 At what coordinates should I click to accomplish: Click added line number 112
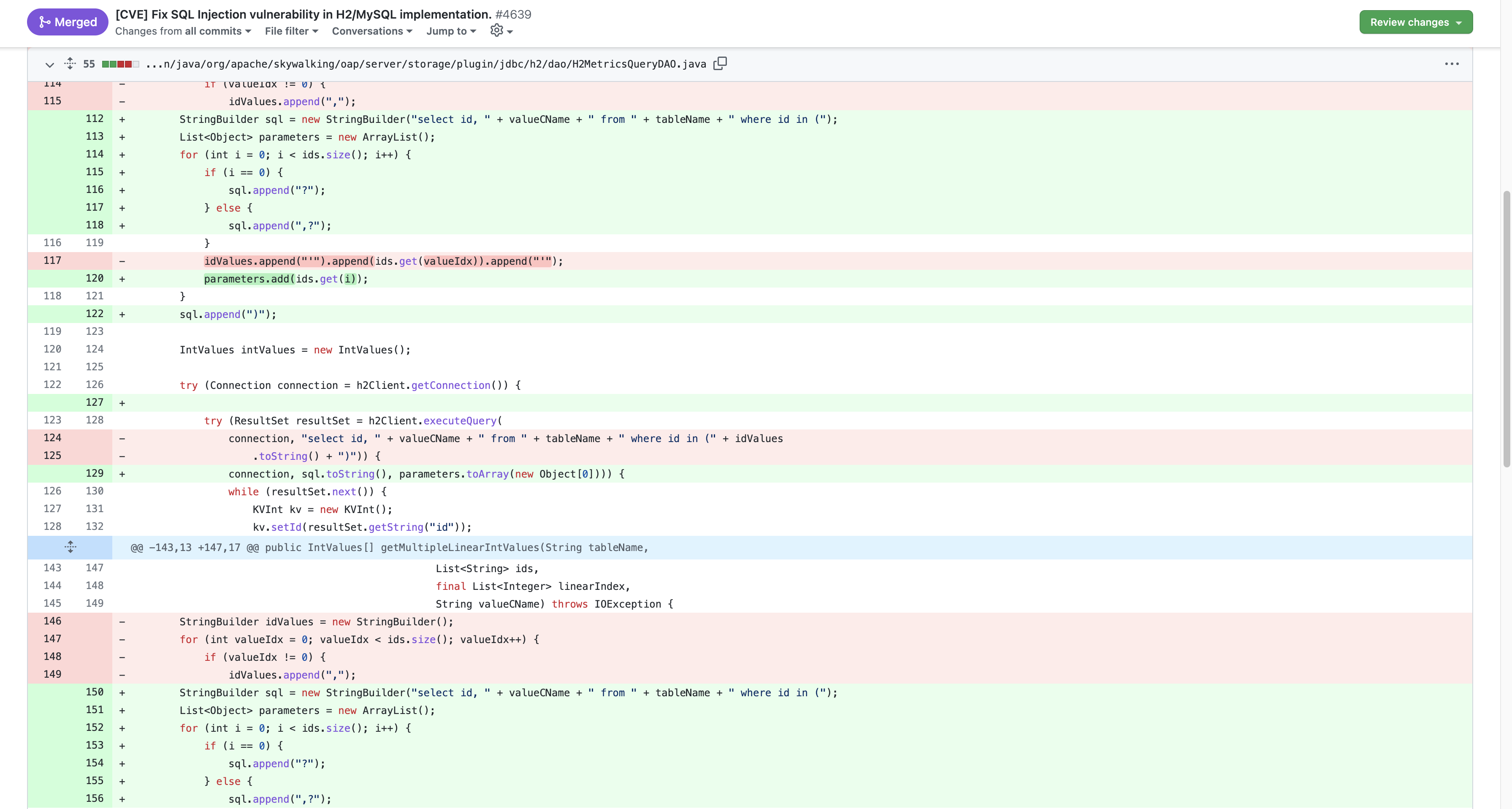pos(94,119)
